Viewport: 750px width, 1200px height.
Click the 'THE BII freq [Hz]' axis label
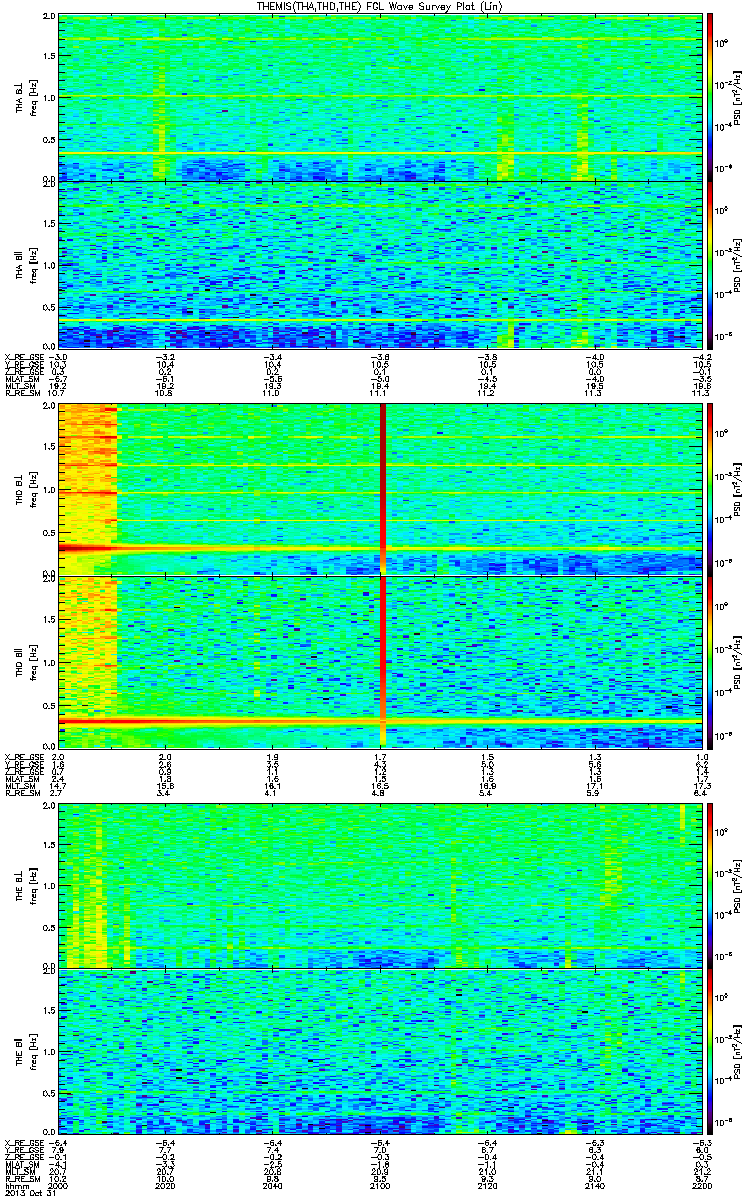[x=25, y=1051]
